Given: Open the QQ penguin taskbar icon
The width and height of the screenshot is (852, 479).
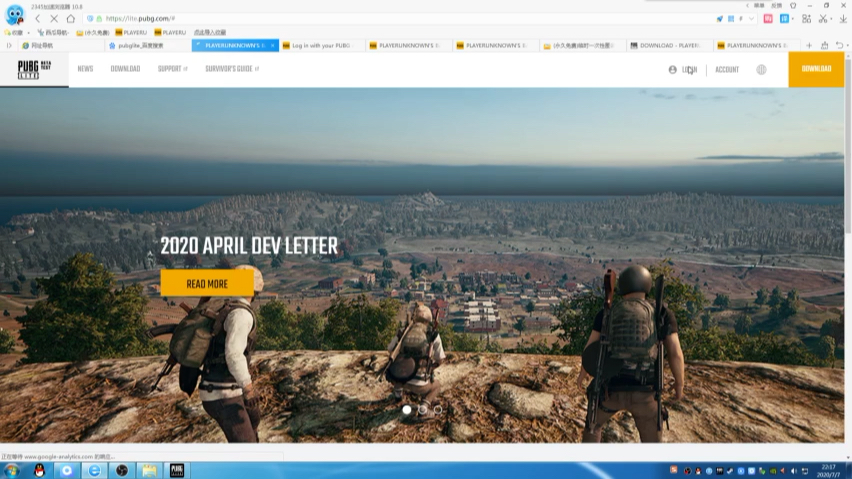Looking at the screenshot, I should 39,470.
